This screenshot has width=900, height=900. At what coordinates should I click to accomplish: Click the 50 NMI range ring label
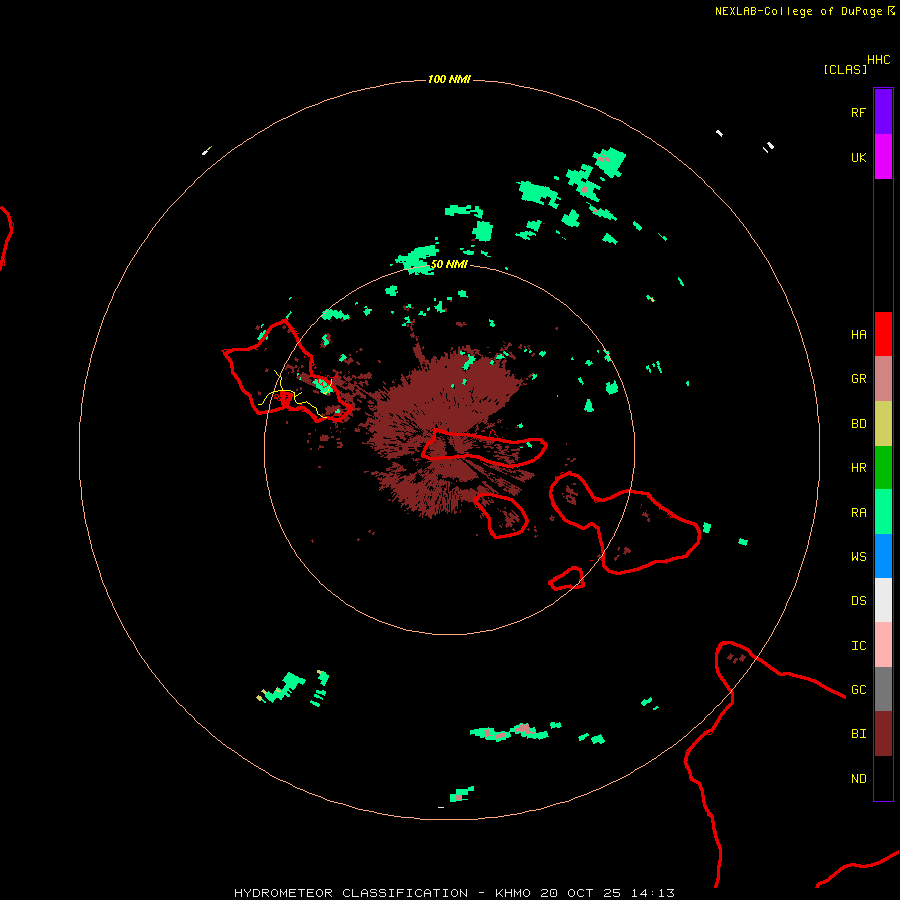[449, 264]
